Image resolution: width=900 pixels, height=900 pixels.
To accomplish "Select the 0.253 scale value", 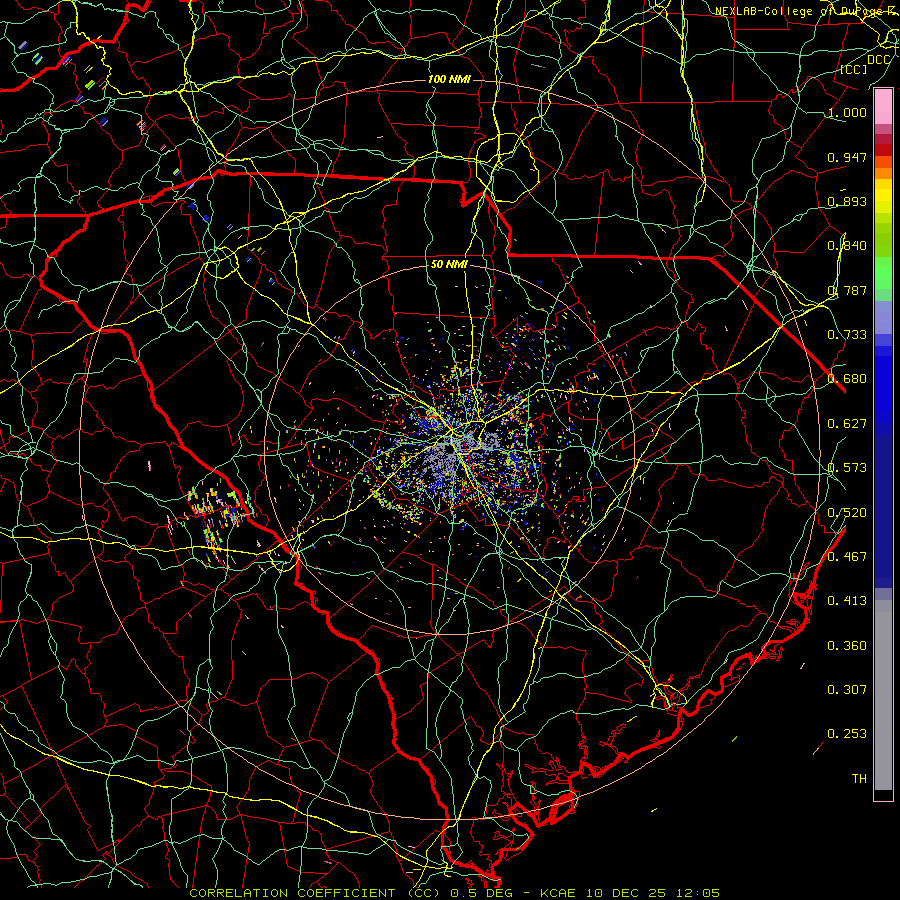I will (x=847, y=734).
